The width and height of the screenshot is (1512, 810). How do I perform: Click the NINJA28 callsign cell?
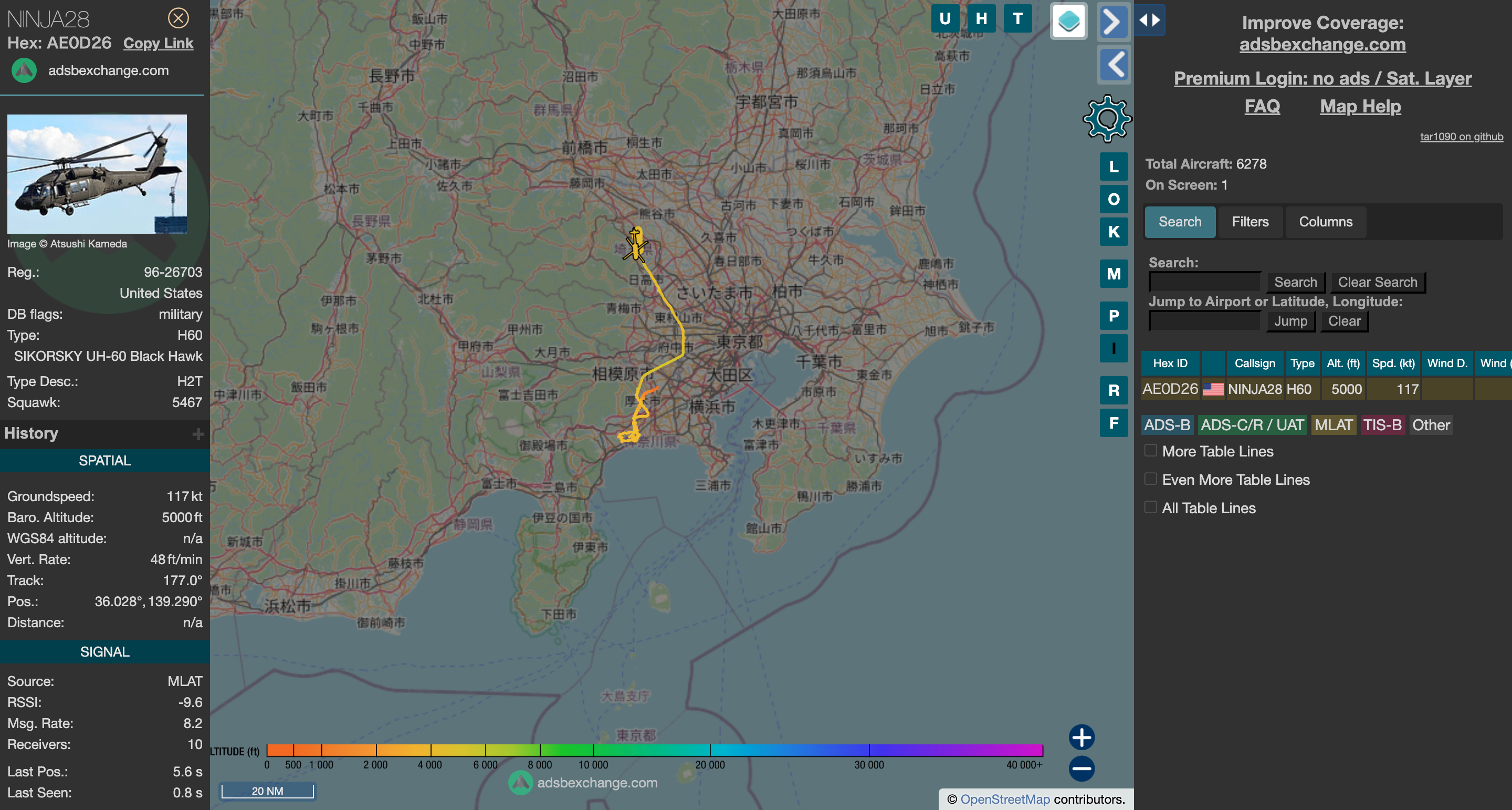point(1254,389)
